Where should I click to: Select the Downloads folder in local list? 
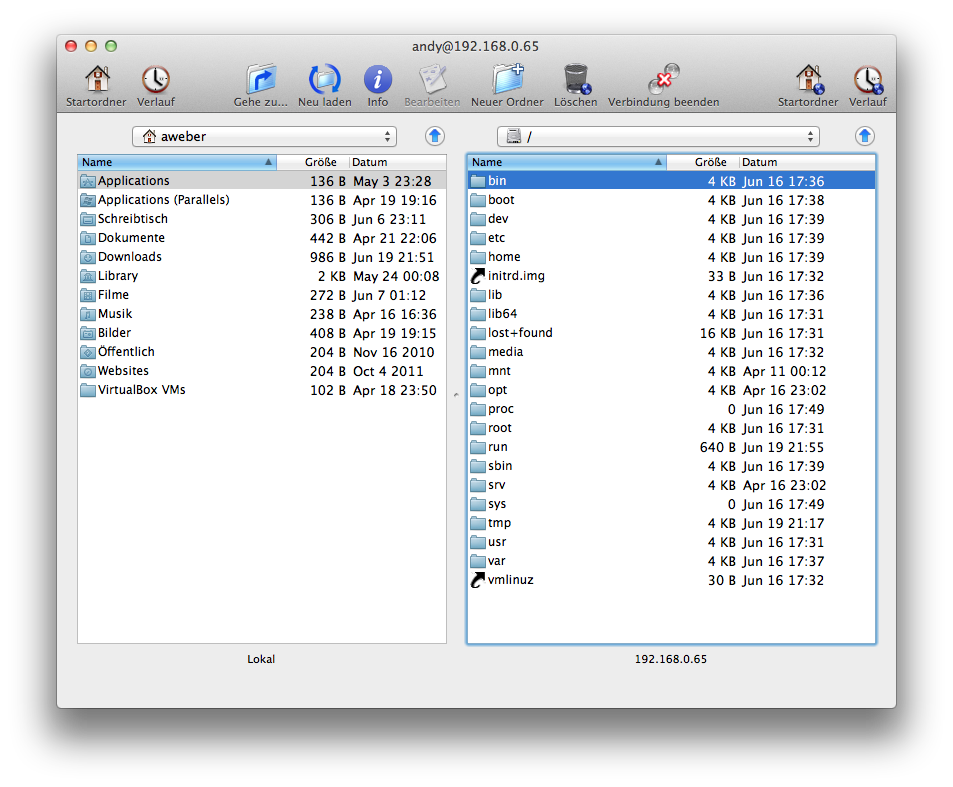point(129,257)
